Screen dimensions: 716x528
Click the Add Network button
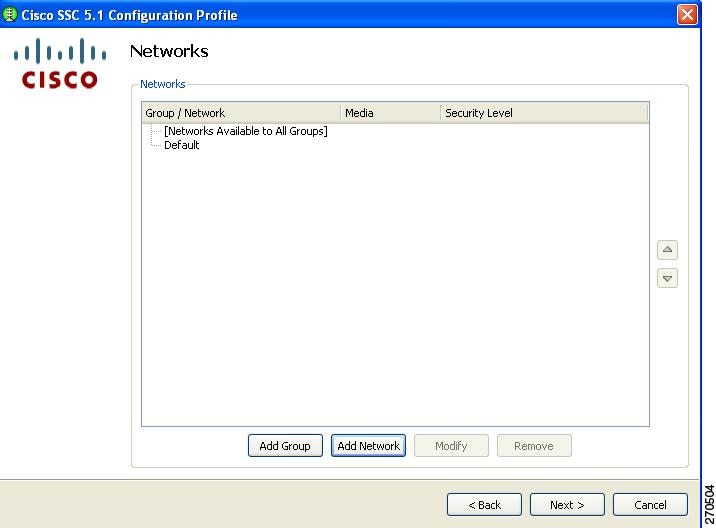coord(369,446)
